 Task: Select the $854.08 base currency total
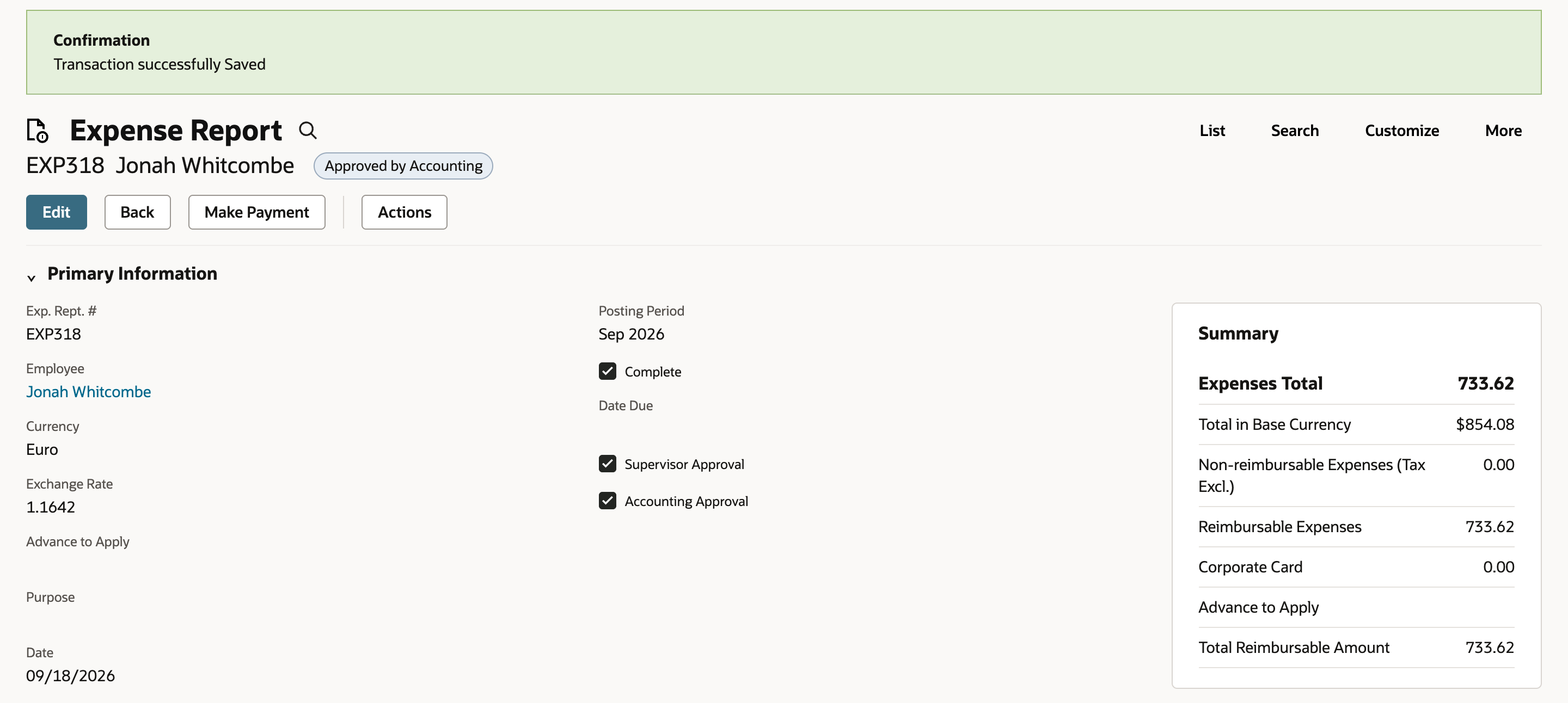click(1485, 424)
